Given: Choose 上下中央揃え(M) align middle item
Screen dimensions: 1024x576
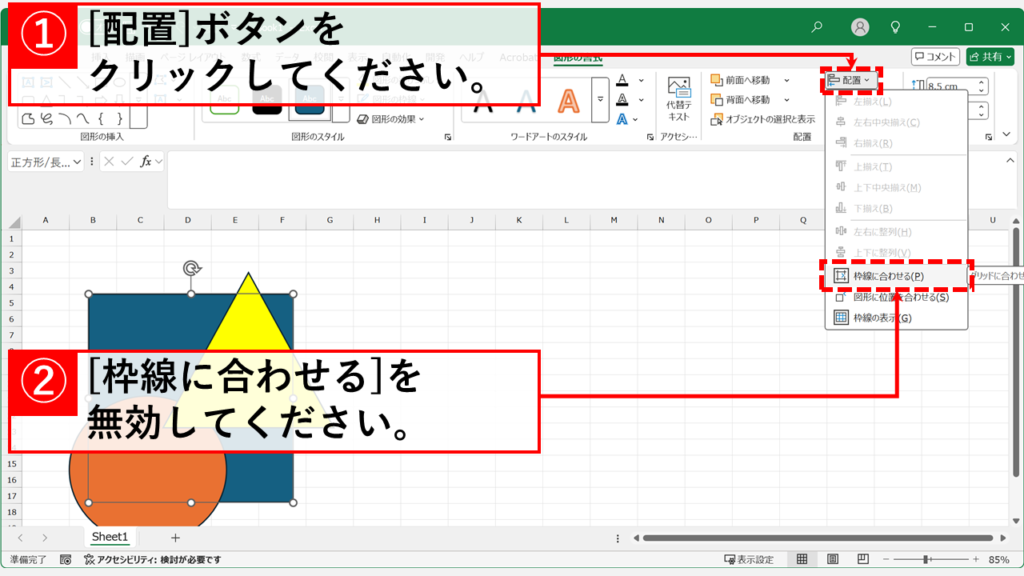Looking at the screenshot, I should [896, 187].
